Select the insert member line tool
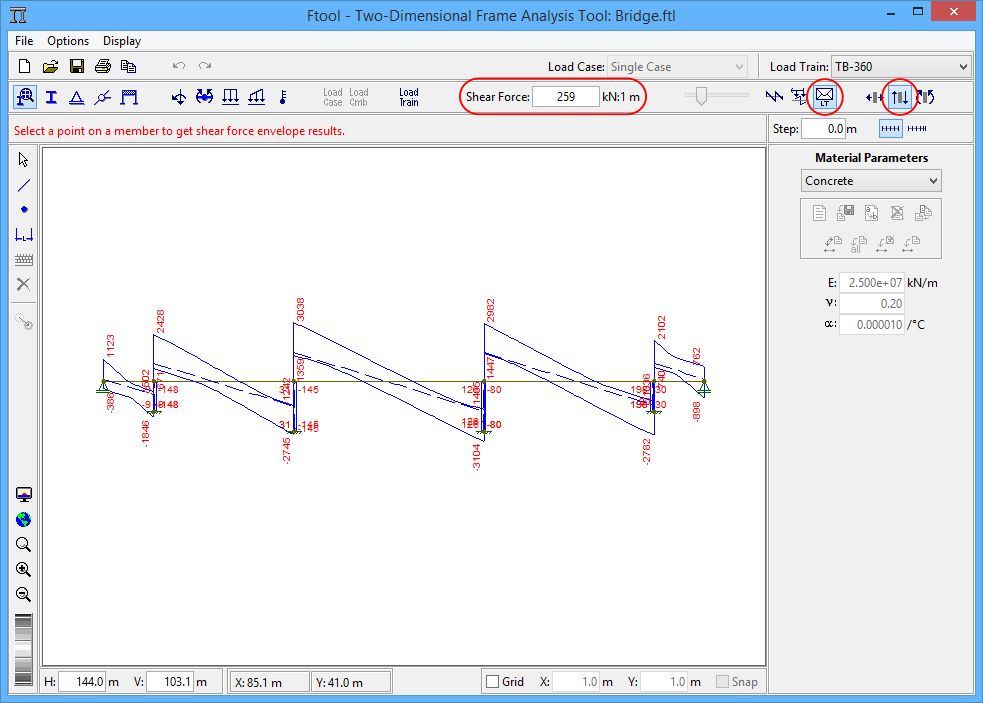983x703 pixels. click(x=24, y=184)
